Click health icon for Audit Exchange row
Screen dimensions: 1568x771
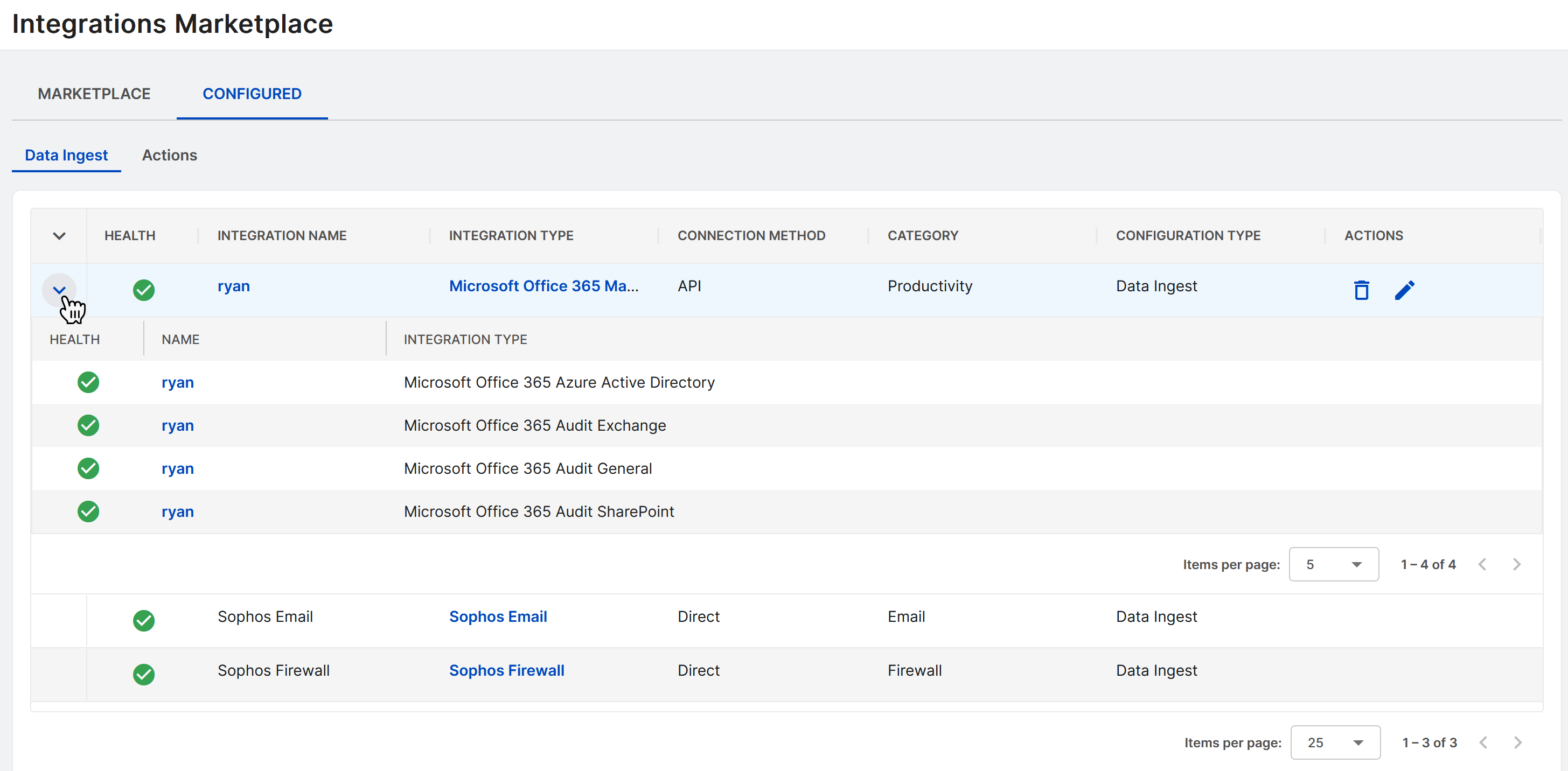[x=88, y=425]
